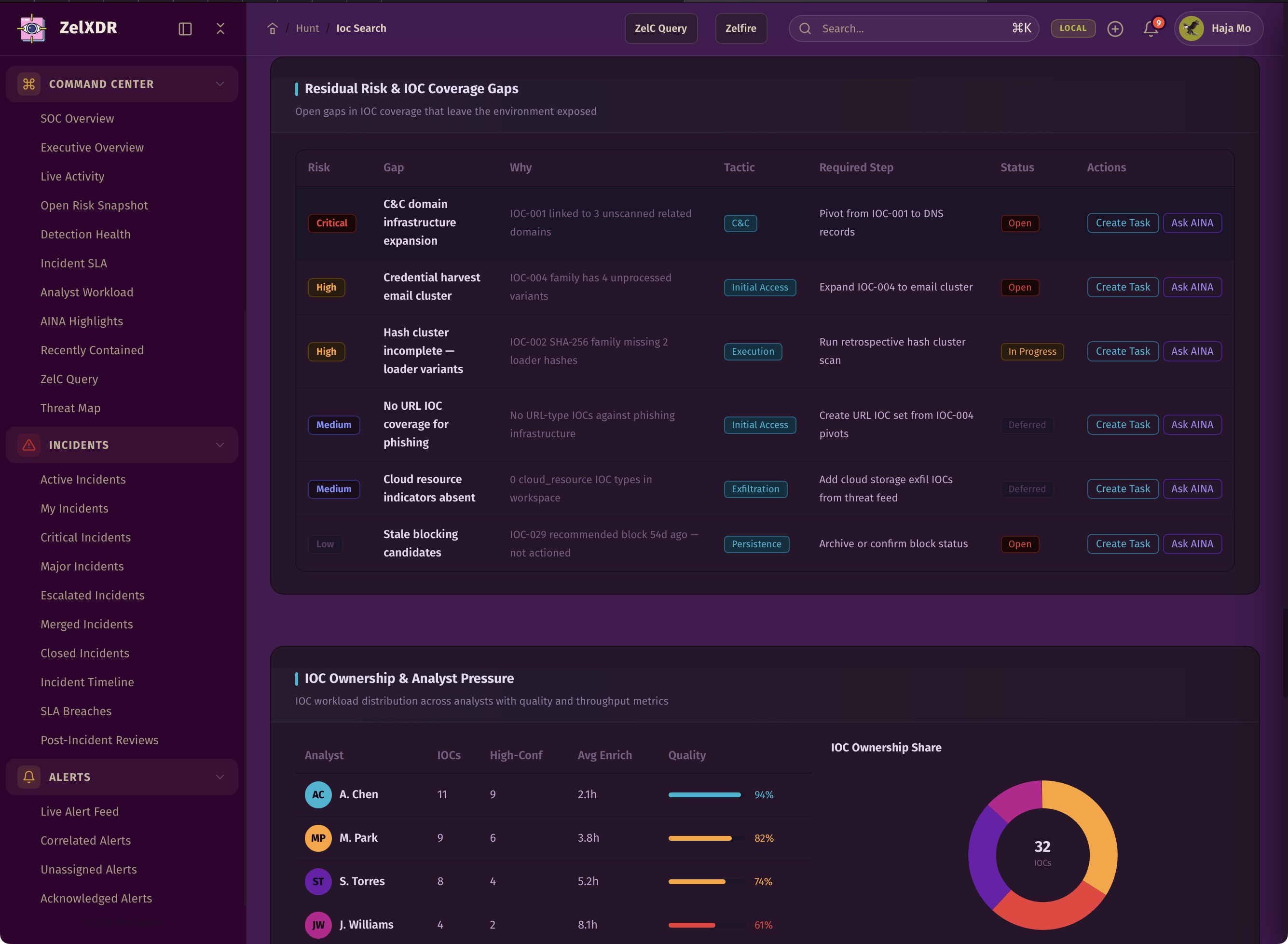The image size is (1288, 944).
Task: Click the ZelC Query header button
Action: click(x=661, y=28)
